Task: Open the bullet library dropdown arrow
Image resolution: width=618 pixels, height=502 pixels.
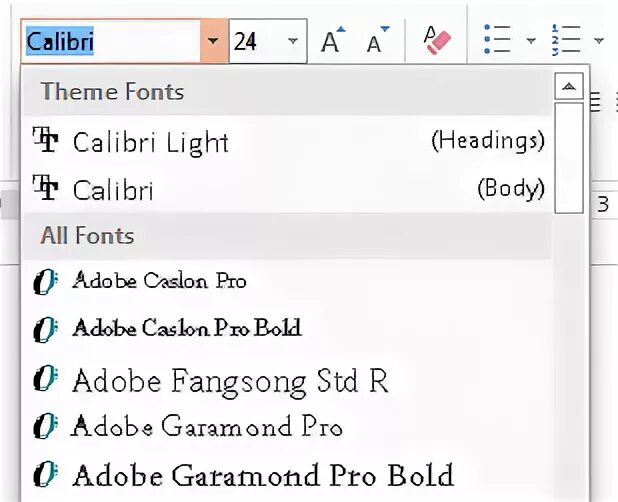Action: coord(531,40)
